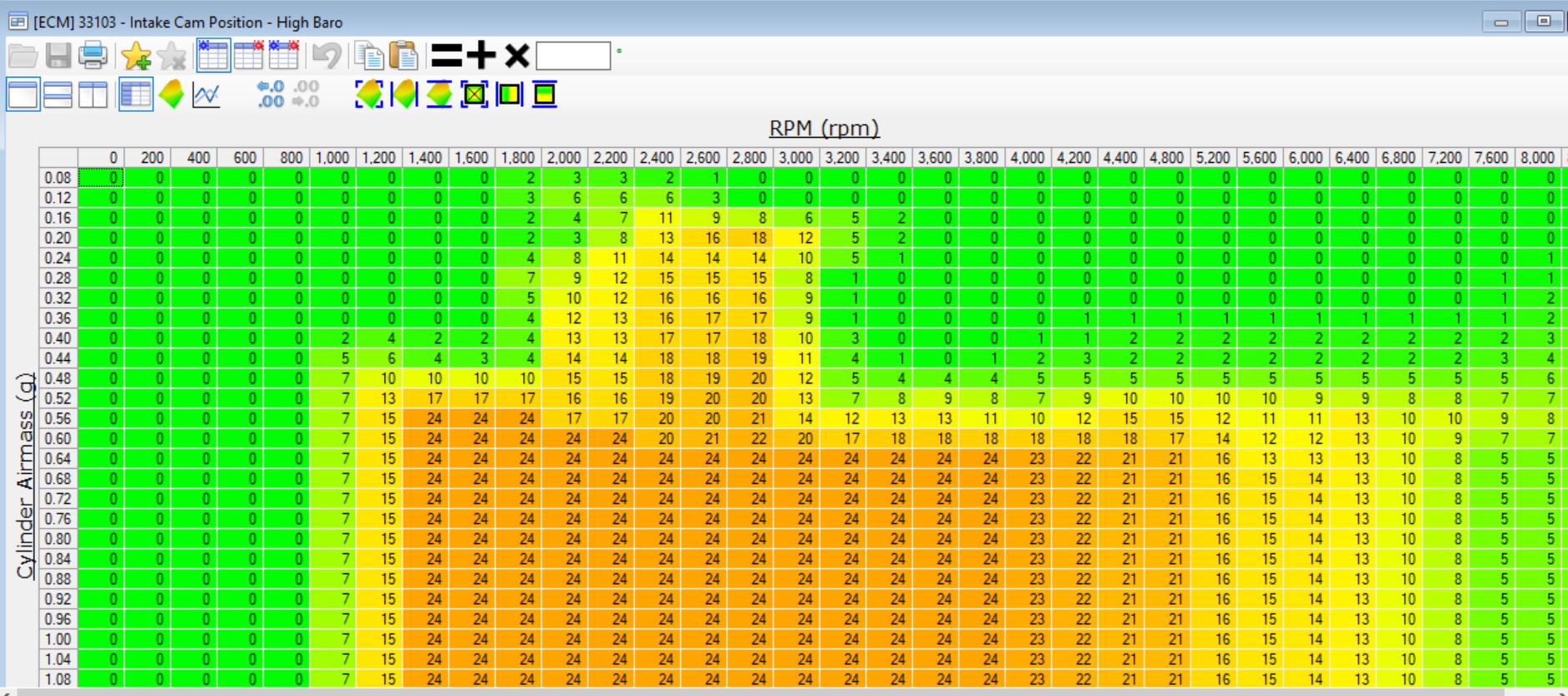Viewport: 1568px width, 696px height.
Task: Toggle single-pane window layout
Action: pyautogui.click(x=23, y=95)
